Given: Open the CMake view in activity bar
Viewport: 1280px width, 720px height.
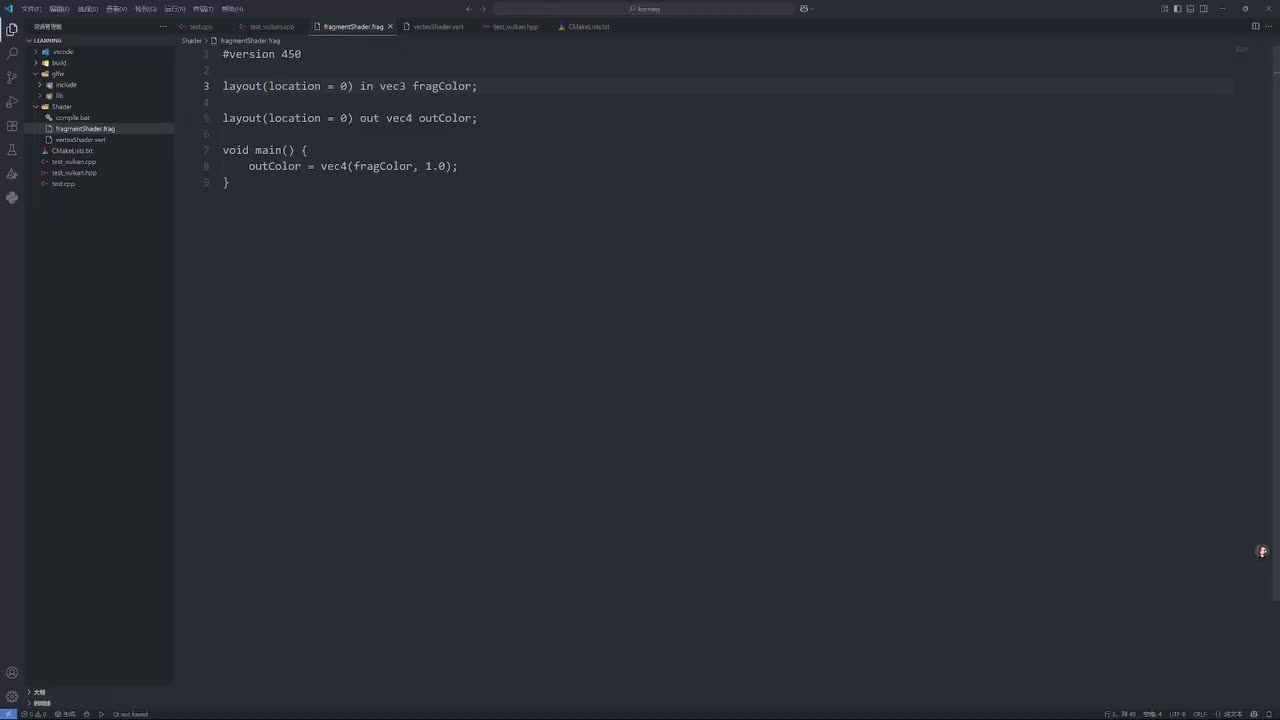Looking at the screenshot, I should (x=12, y=173).
